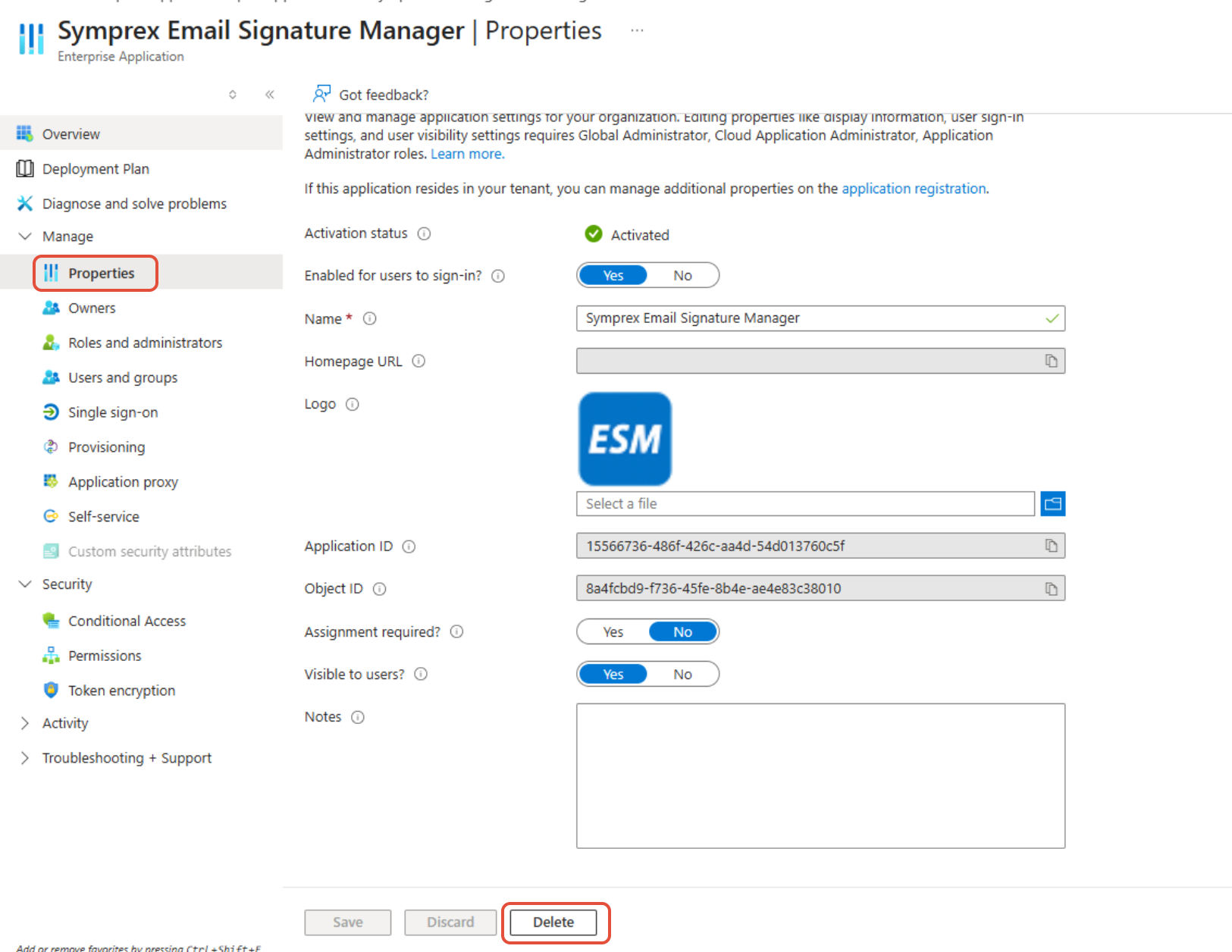Copy the Object ID to clipboard

(x=1052, y=588)
